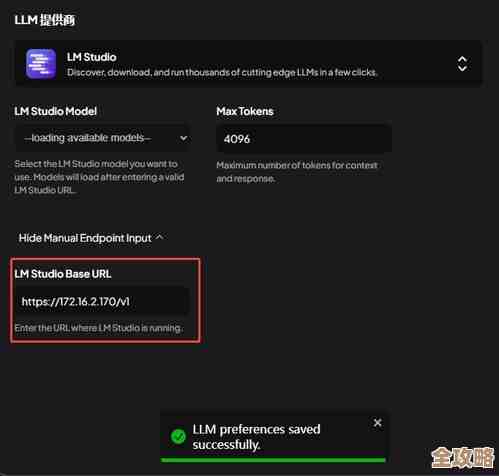Click the LLM 提供商 heading
This screenshot has height=476, width=499.
(45, 20)
